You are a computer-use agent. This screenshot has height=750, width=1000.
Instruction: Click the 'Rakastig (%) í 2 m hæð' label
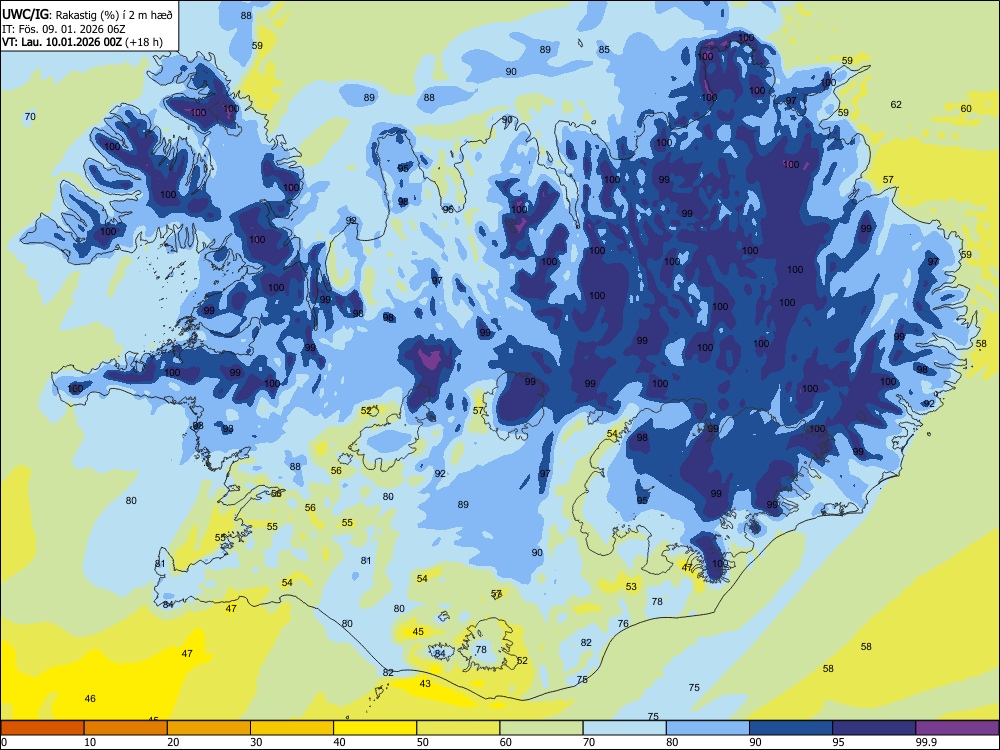point(114,14)
